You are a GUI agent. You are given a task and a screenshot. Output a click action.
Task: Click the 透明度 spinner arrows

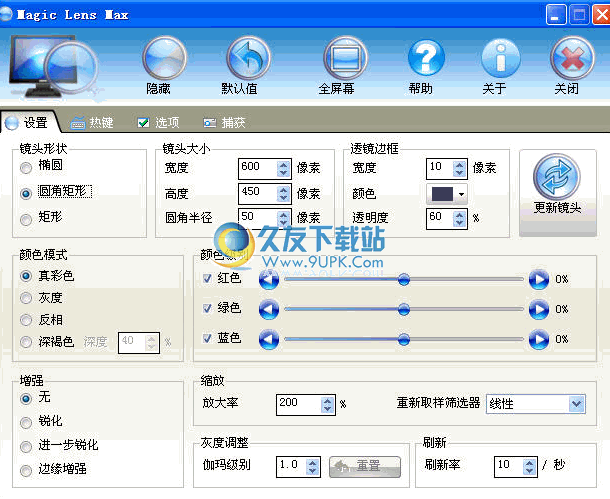click(459, 219)
